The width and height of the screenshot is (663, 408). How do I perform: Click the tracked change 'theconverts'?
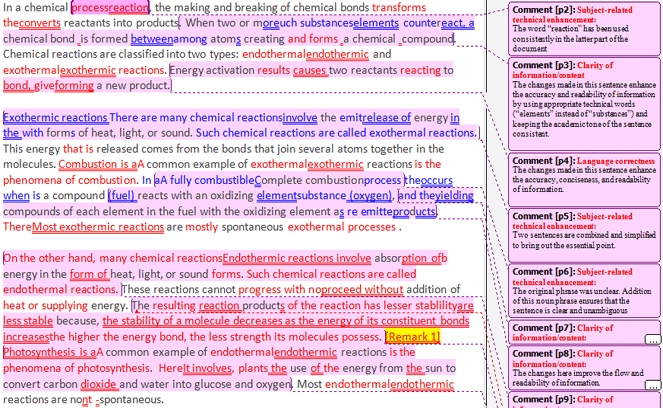(x=32, y=23)
